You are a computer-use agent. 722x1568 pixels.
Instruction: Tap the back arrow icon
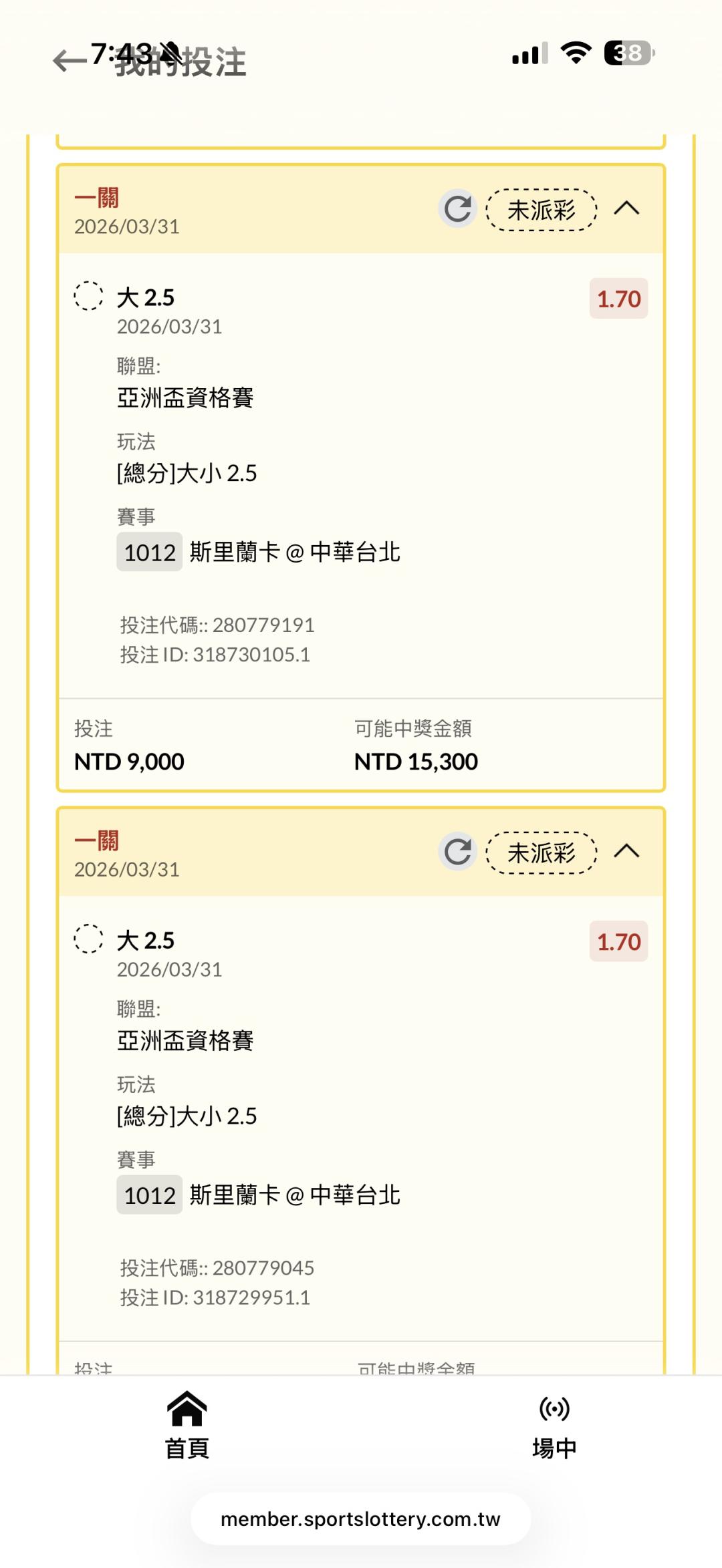point(69,61)
